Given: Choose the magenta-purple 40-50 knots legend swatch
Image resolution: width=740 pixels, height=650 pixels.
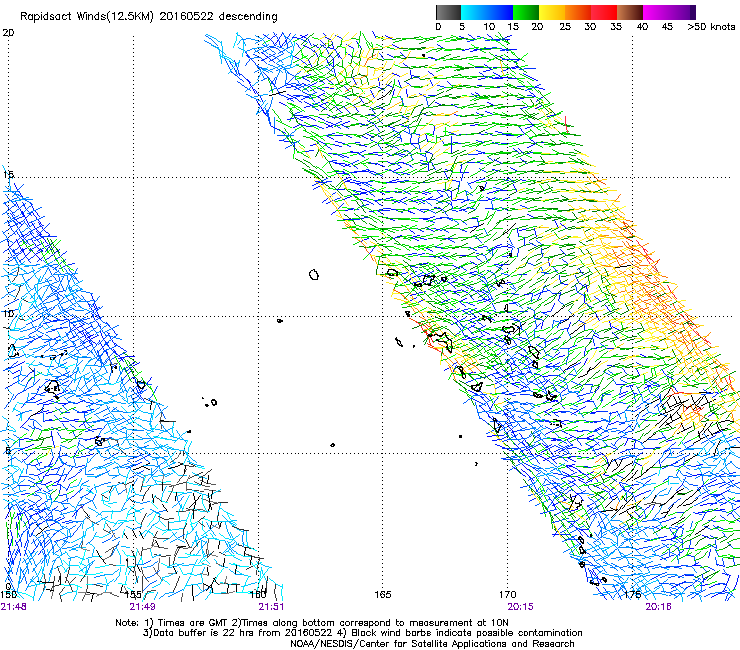Looking at the screenshot, I should point(669,12).
